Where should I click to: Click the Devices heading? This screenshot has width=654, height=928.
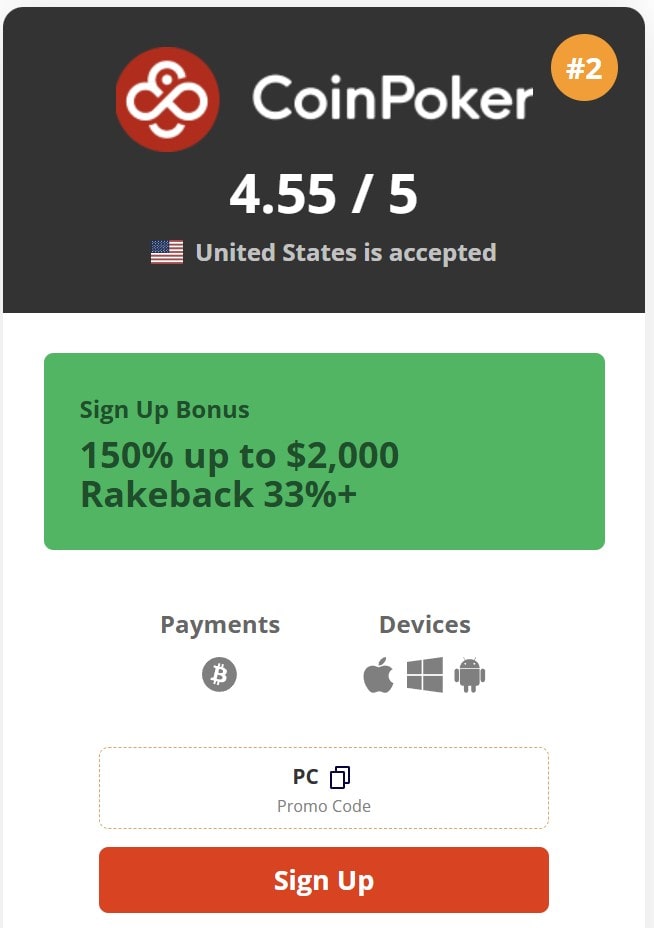coord(424,625)
